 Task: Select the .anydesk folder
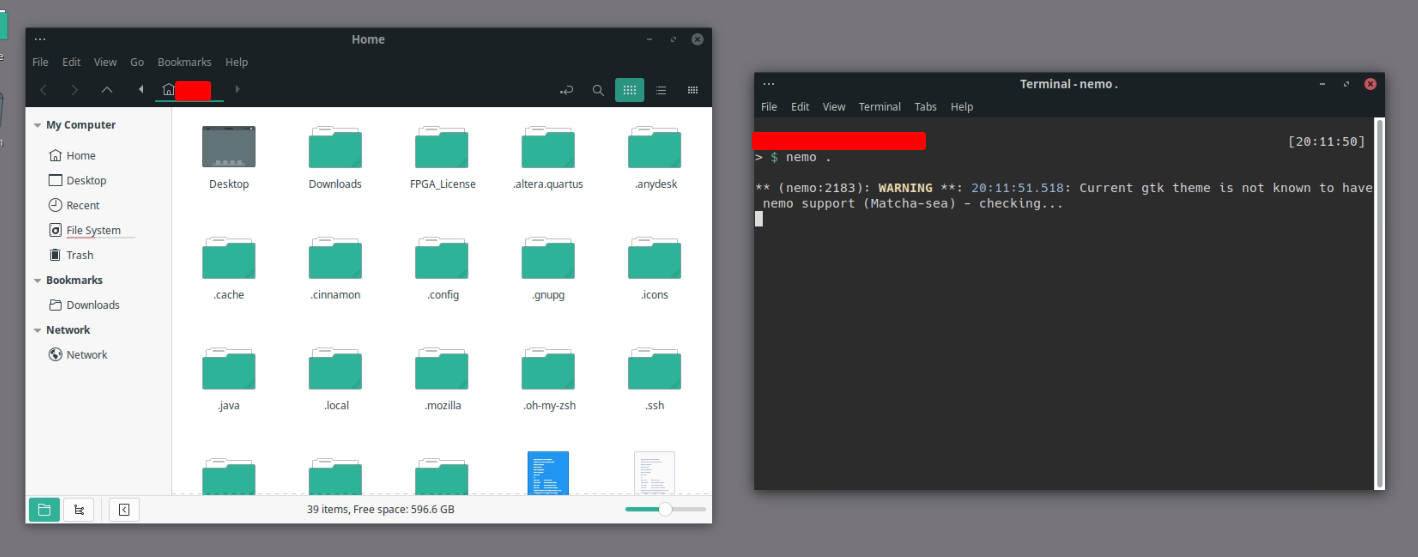[655, 147]
